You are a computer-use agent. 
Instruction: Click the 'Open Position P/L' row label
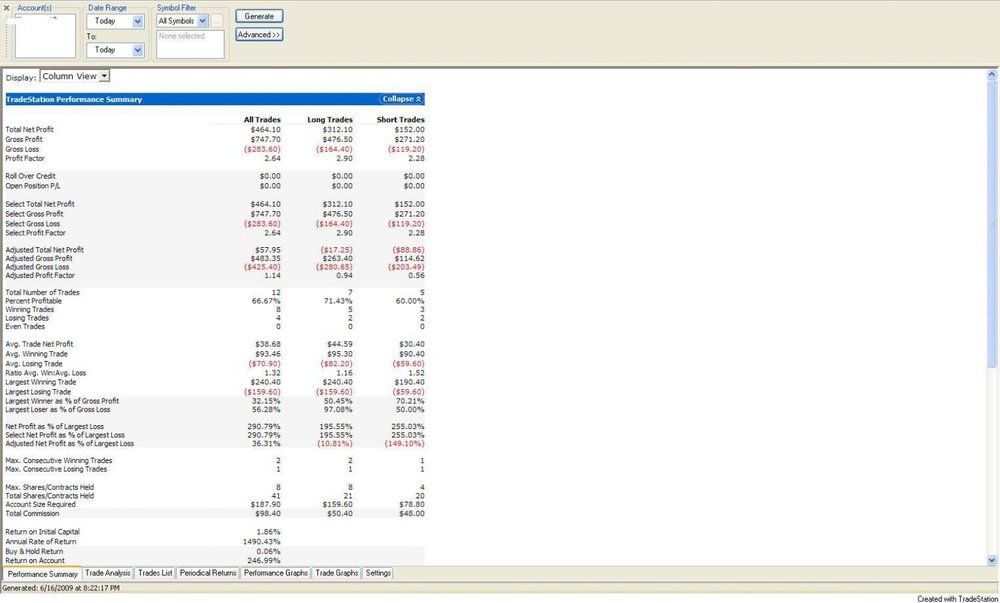33,186
